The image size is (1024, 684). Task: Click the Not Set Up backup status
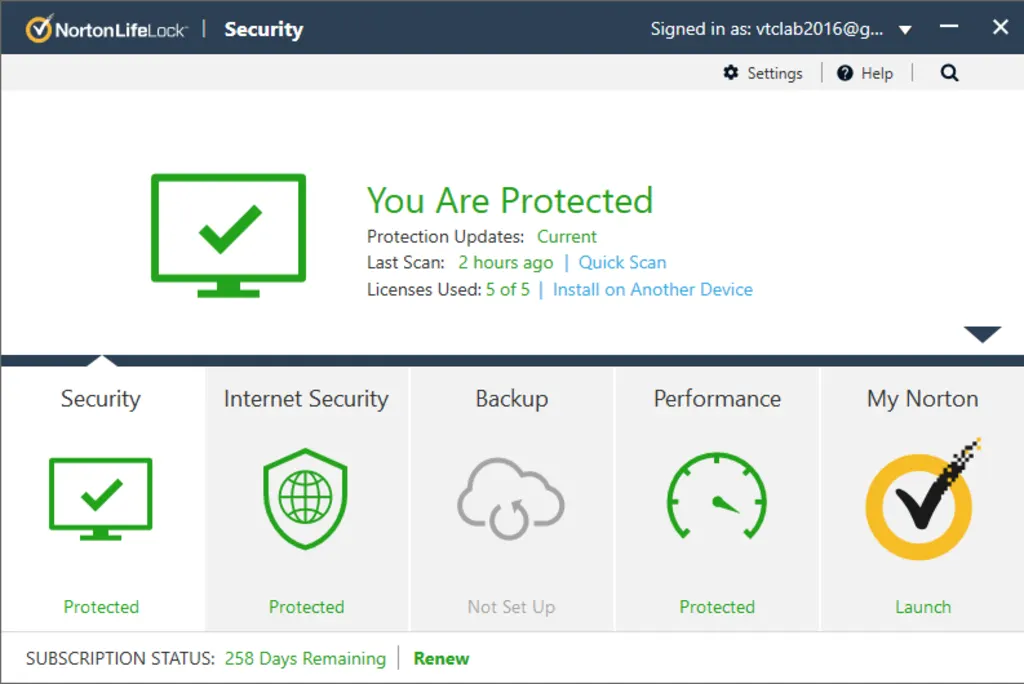[x=511, y=606]
